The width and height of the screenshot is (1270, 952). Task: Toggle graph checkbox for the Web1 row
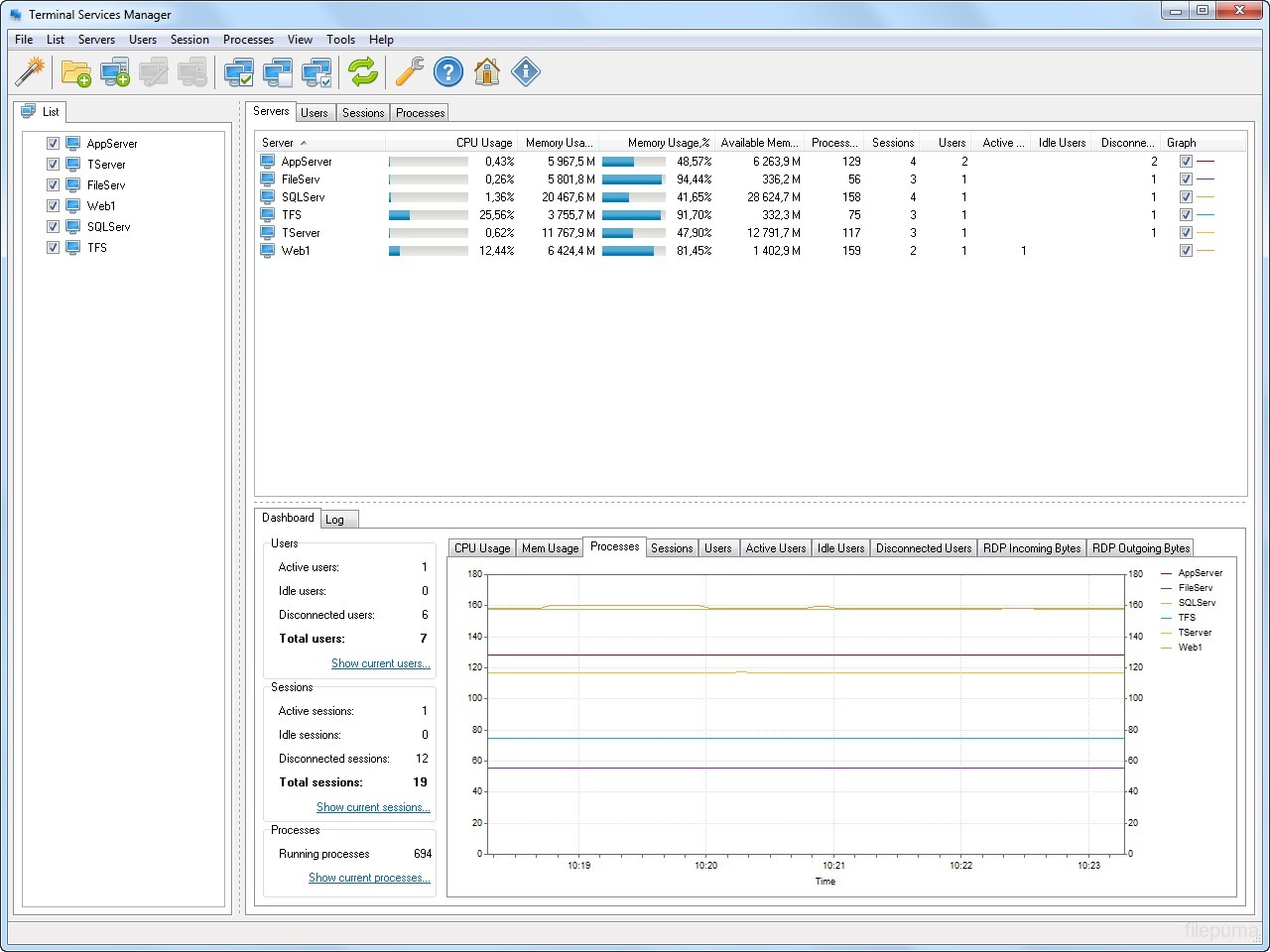1186,251
